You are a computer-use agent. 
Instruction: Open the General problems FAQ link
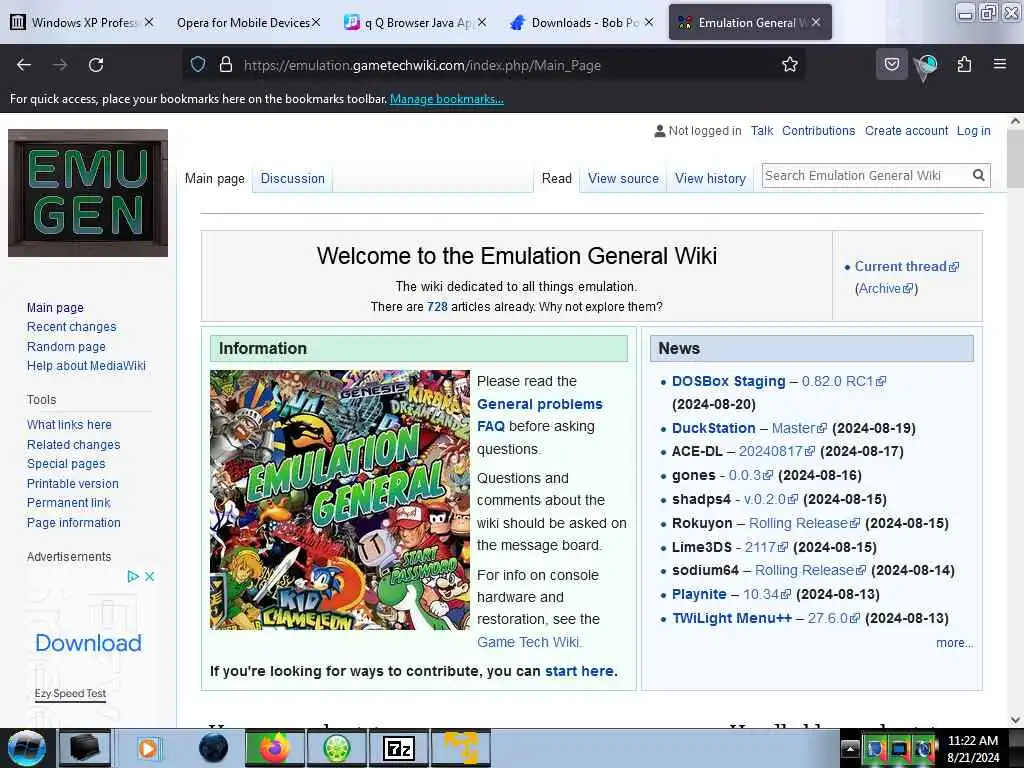[539, 415]
